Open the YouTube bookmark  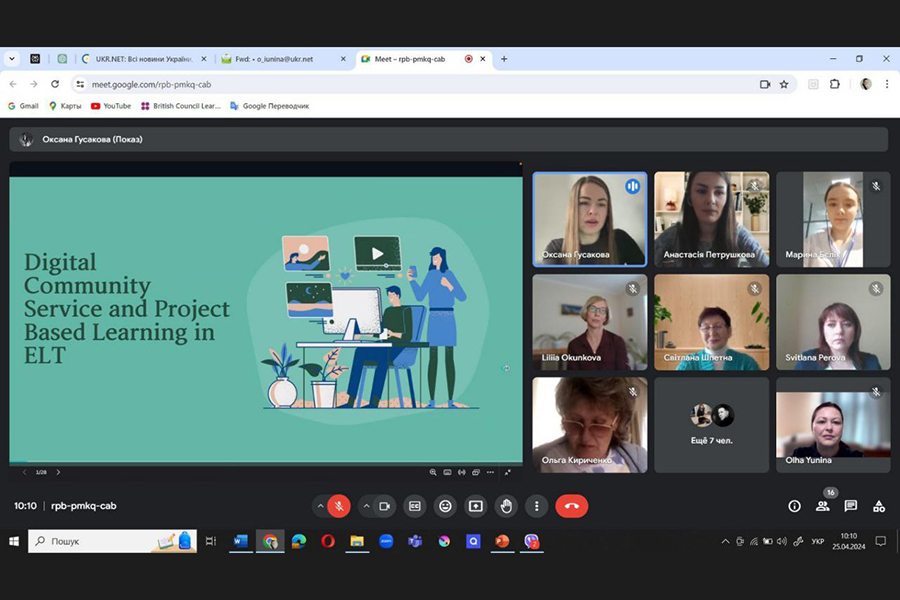point(111,106)
